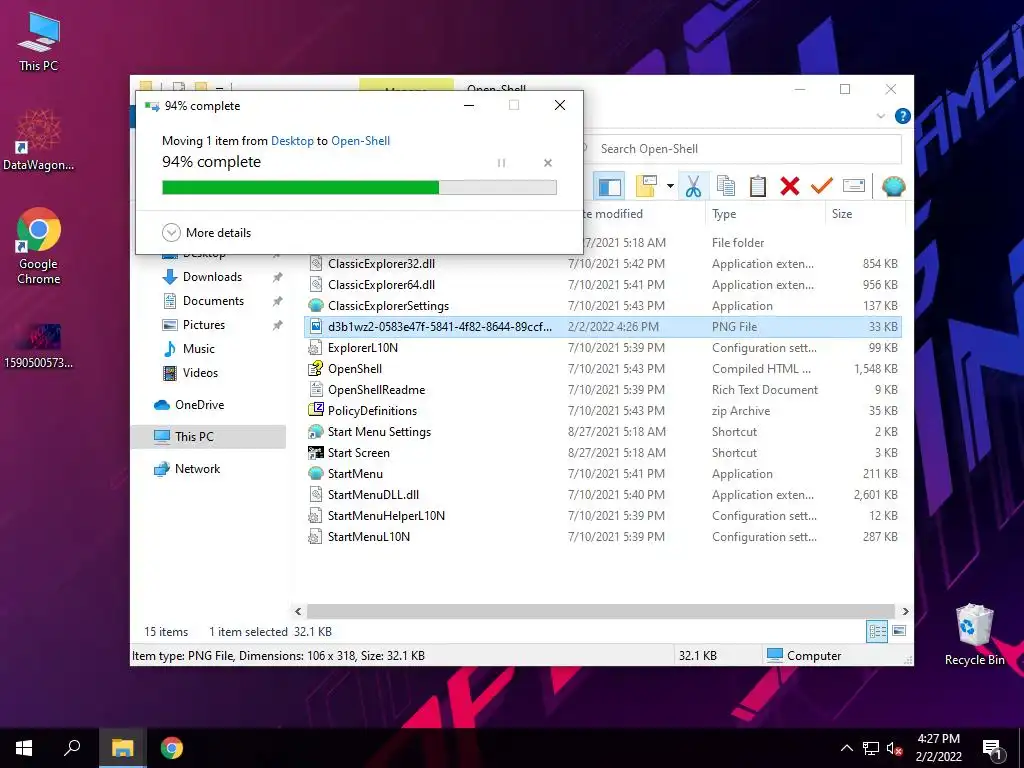
Task: Expand More details in move dialog
Action: point(206,232)
